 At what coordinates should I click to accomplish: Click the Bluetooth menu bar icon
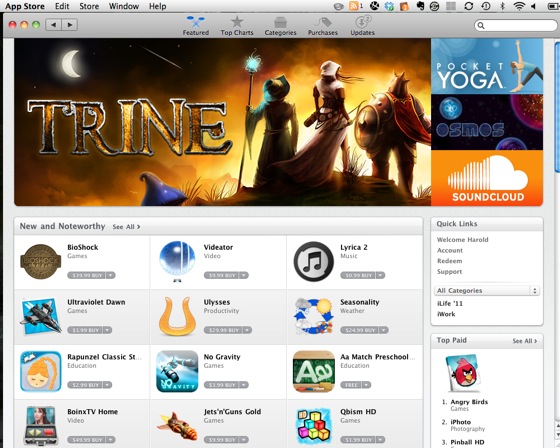pyautogui.click(x=502, y=6)
